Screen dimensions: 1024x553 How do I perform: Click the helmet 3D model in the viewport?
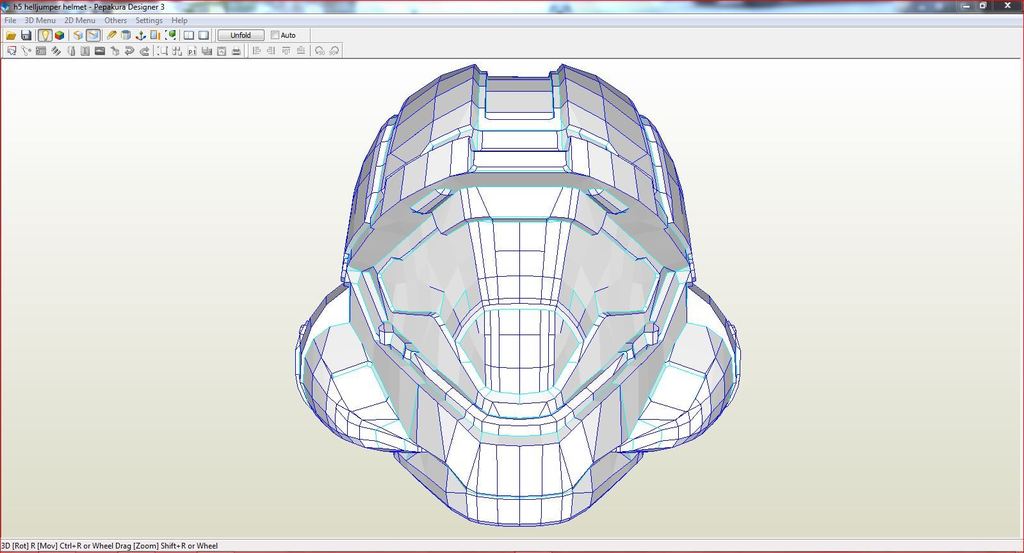pyautogui.click(x=519, y=294)
